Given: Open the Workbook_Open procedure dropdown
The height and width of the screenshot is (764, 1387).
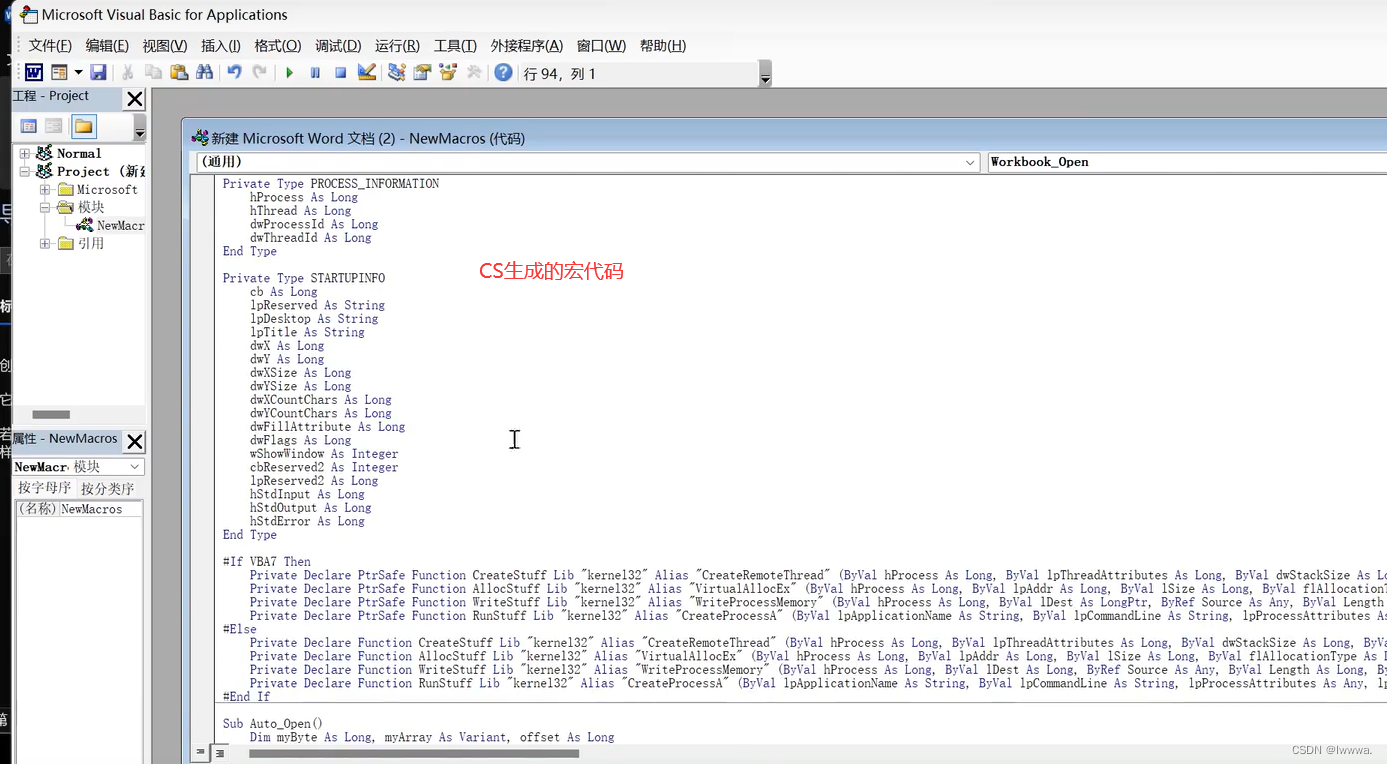Looking at the screenshot, I should coord(1187,162).
